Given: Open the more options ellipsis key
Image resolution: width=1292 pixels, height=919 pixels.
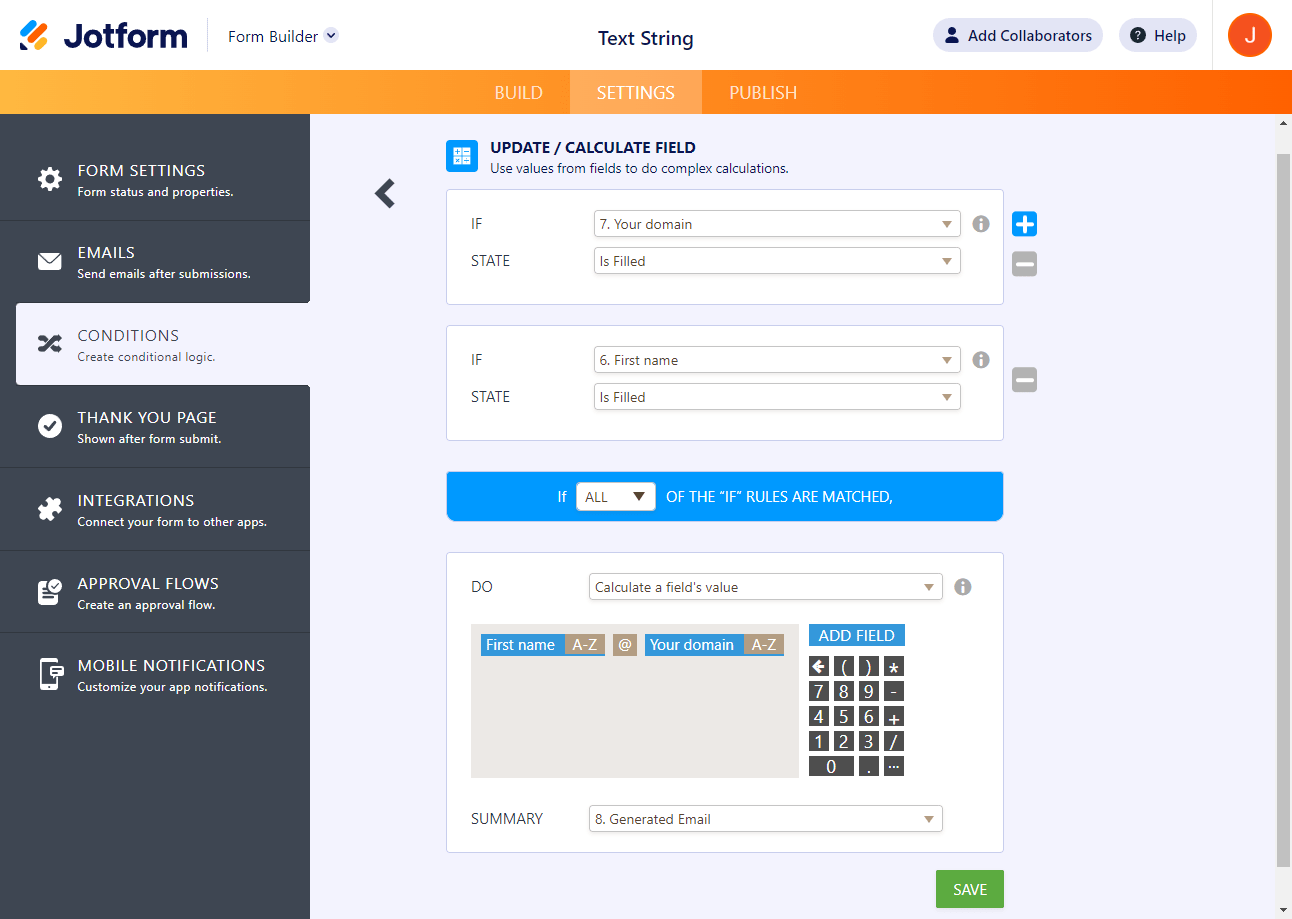Looking at the screenshot, I should click(894, 767).
